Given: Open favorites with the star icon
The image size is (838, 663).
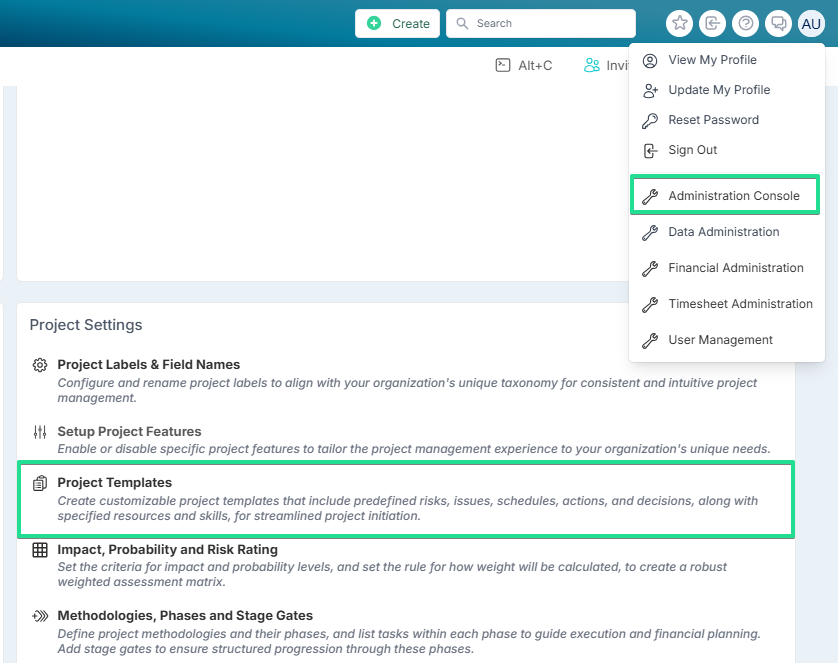Looking at the screenshot, I should pos(679,24).
